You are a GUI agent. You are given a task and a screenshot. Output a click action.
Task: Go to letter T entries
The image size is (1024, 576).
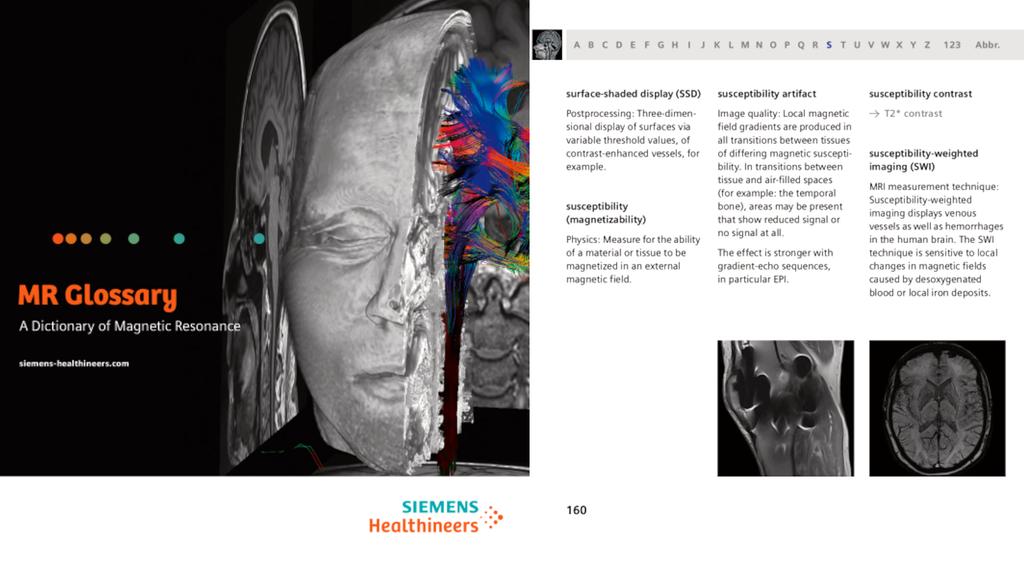tap(843, 45)
